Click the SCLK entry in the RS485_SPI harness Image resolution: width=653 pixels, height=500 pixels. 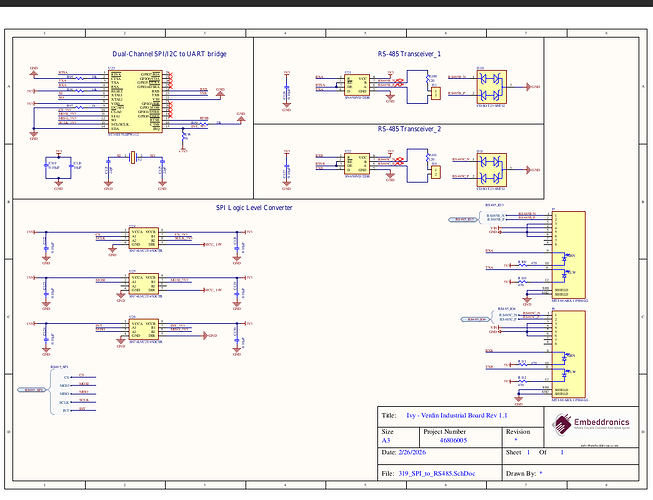coord(64,402)
